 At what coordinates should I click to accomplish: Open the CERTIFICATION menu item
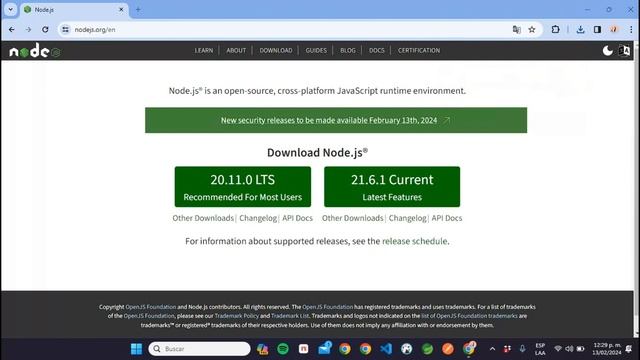point(419,51)
